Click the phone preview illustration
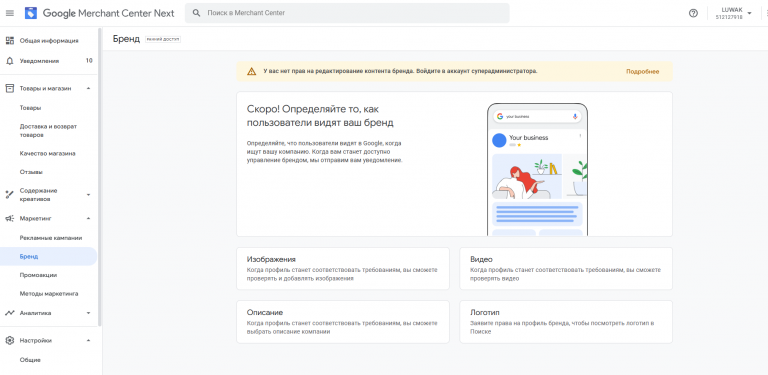Viewport: 768px width, 375px height. tap(537, 169)
